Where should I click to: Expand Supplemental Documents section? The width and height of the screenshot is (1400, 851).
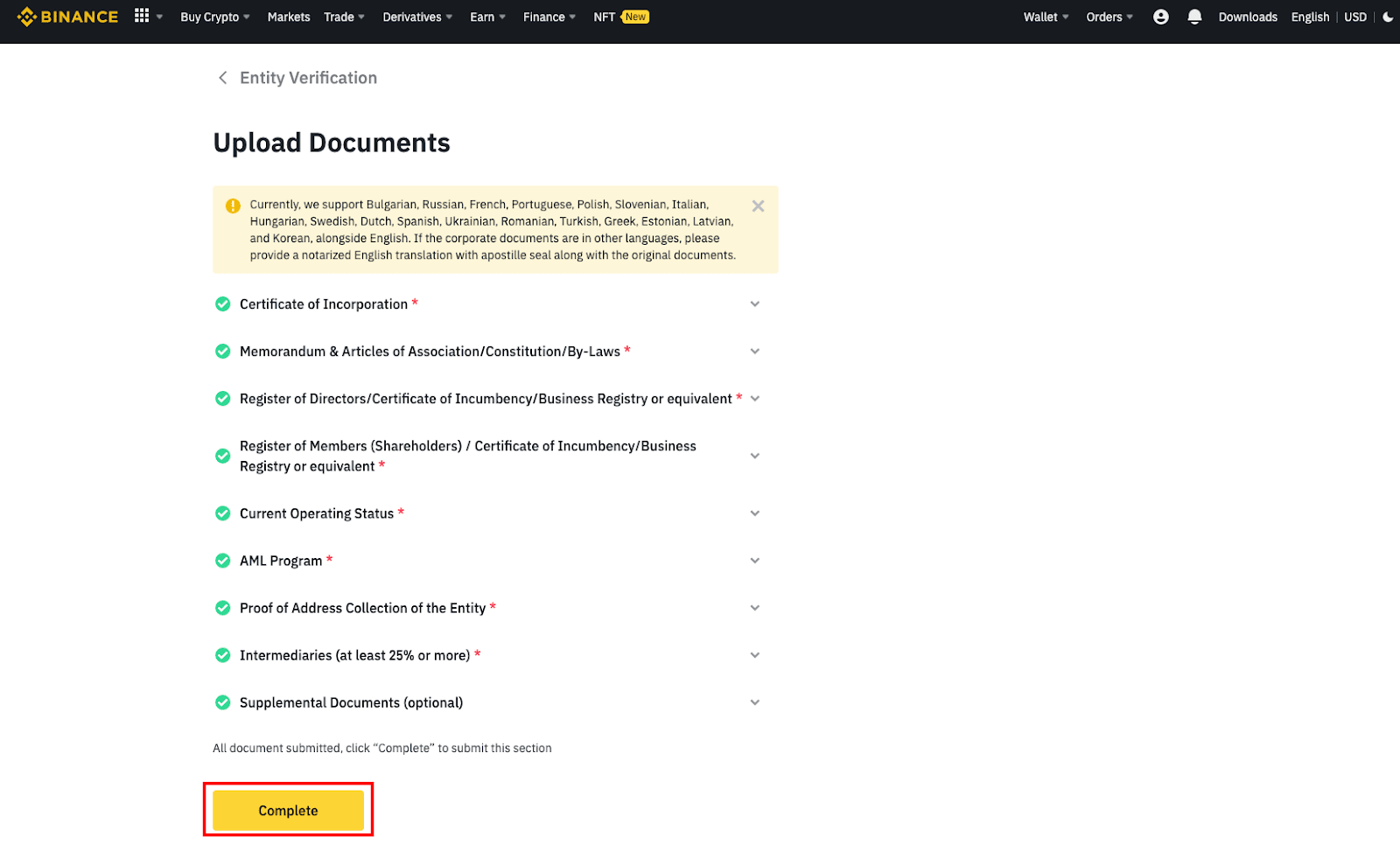pos(754,702)
